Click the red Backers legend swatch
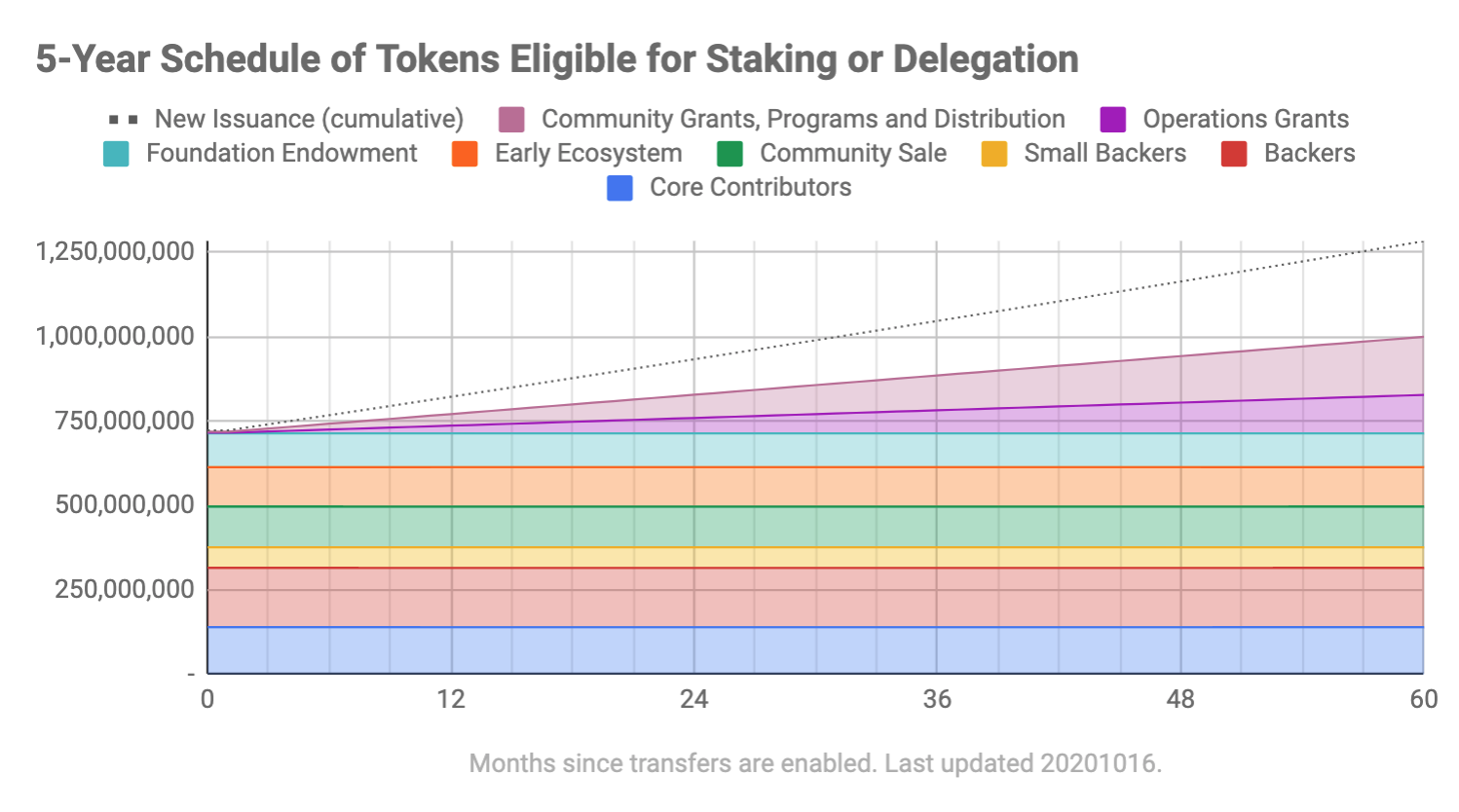The image size is (1459, 812). point(1234,154)
